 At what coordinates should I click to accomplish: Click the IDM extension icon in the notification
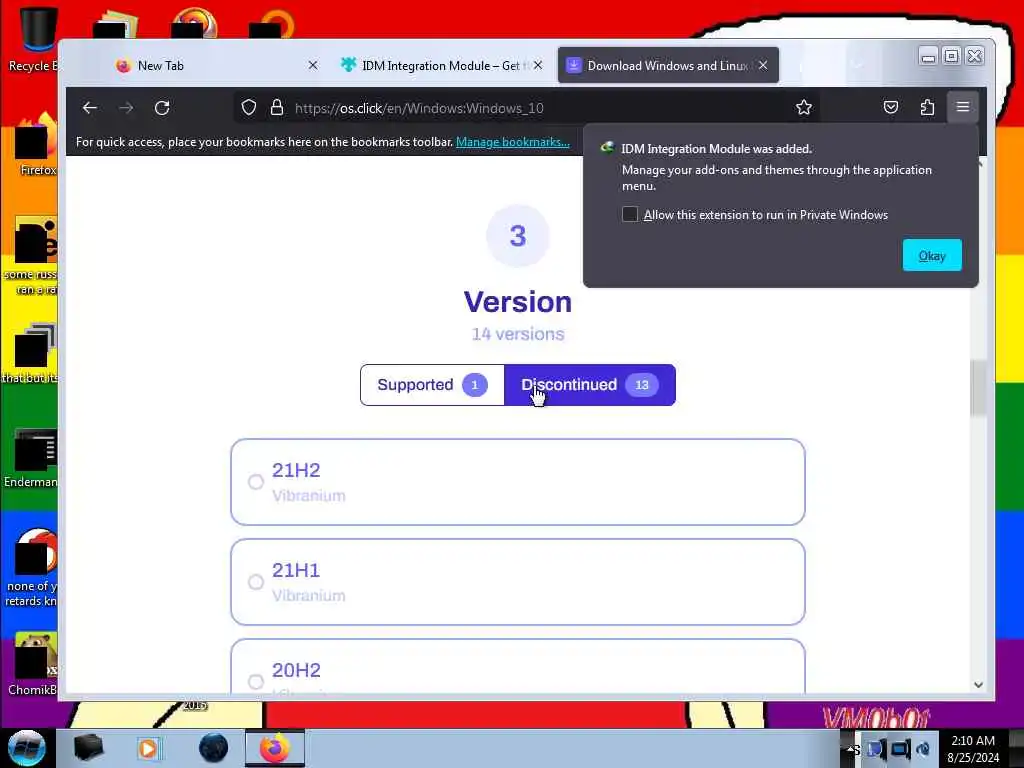(607, 148)
